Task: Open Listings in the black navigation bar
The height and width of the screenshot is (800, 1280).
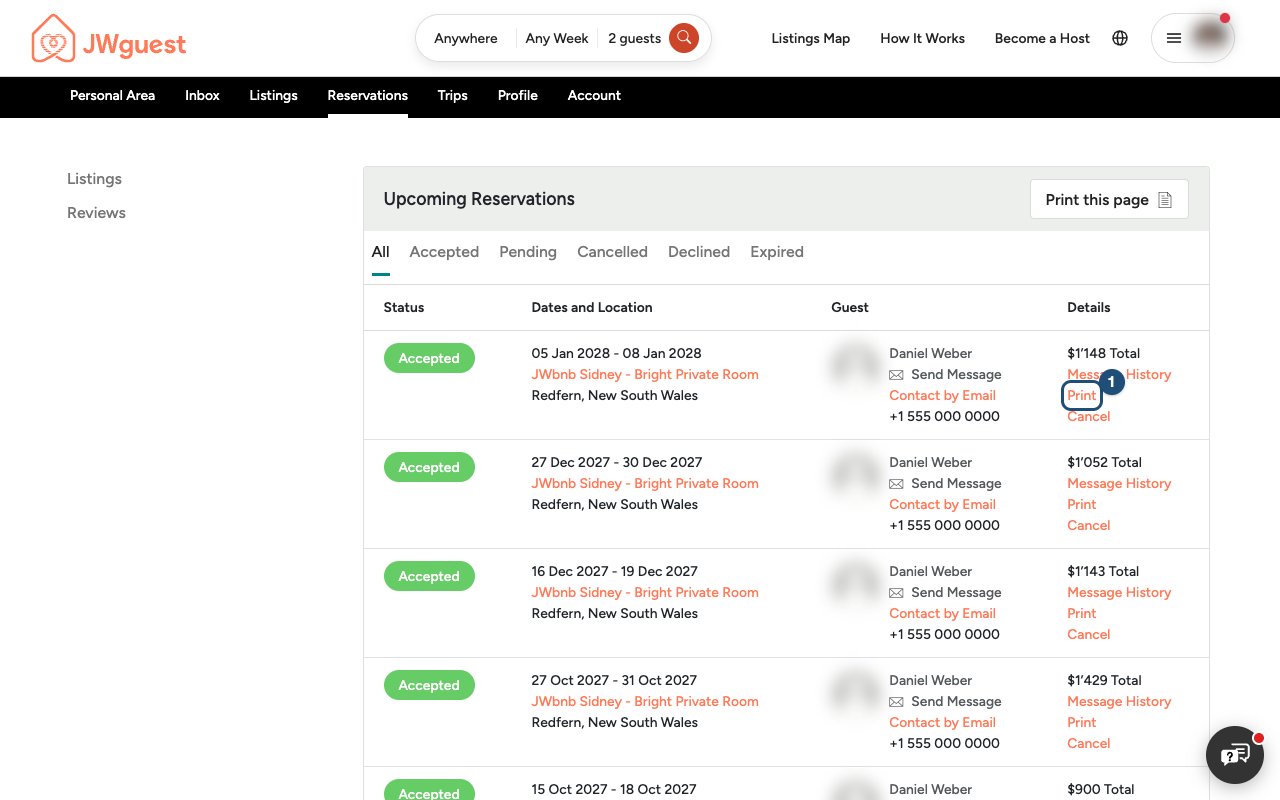Action: [x=273, y=96]
